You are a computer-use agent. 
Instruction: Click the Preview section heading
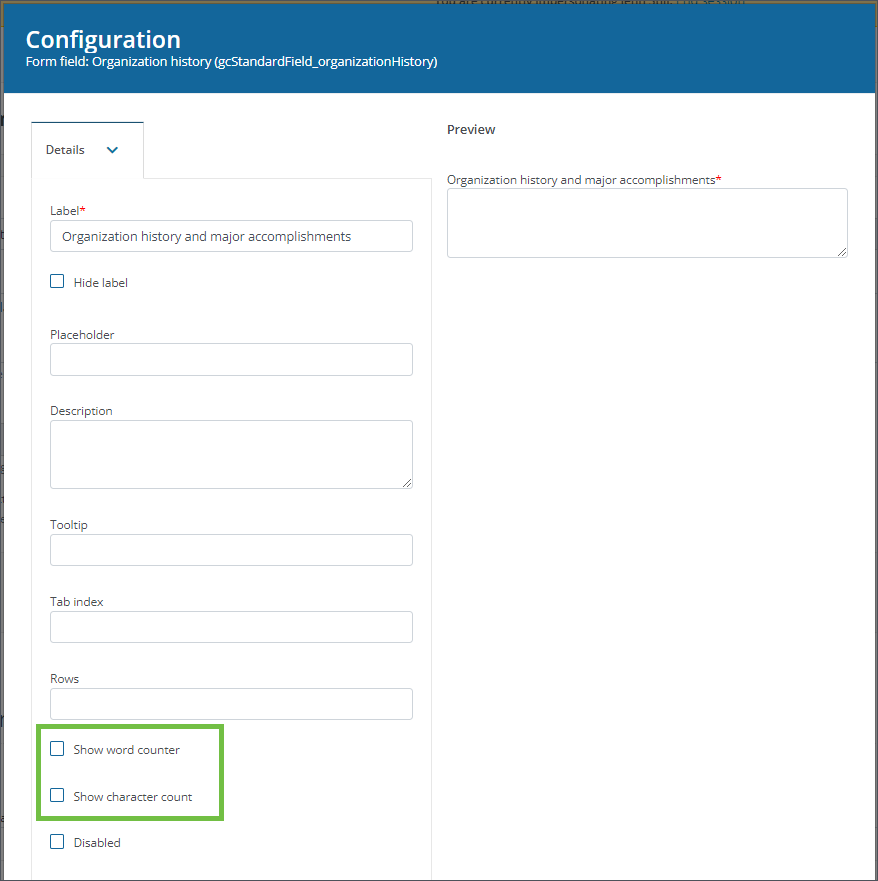coord(471,130)
